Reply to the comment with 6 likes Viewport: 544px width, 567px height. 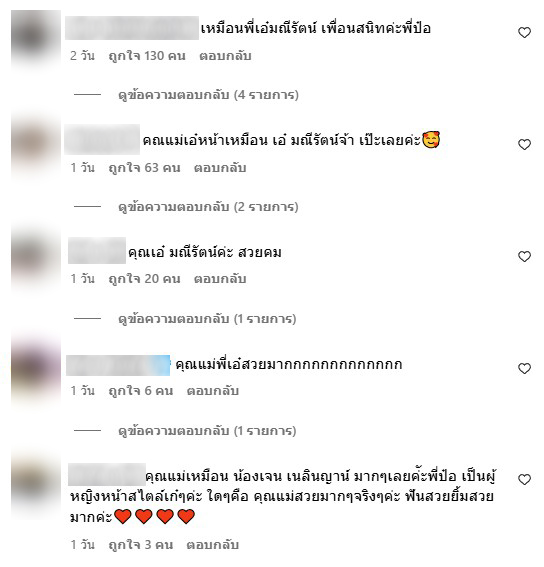point(213,391)
